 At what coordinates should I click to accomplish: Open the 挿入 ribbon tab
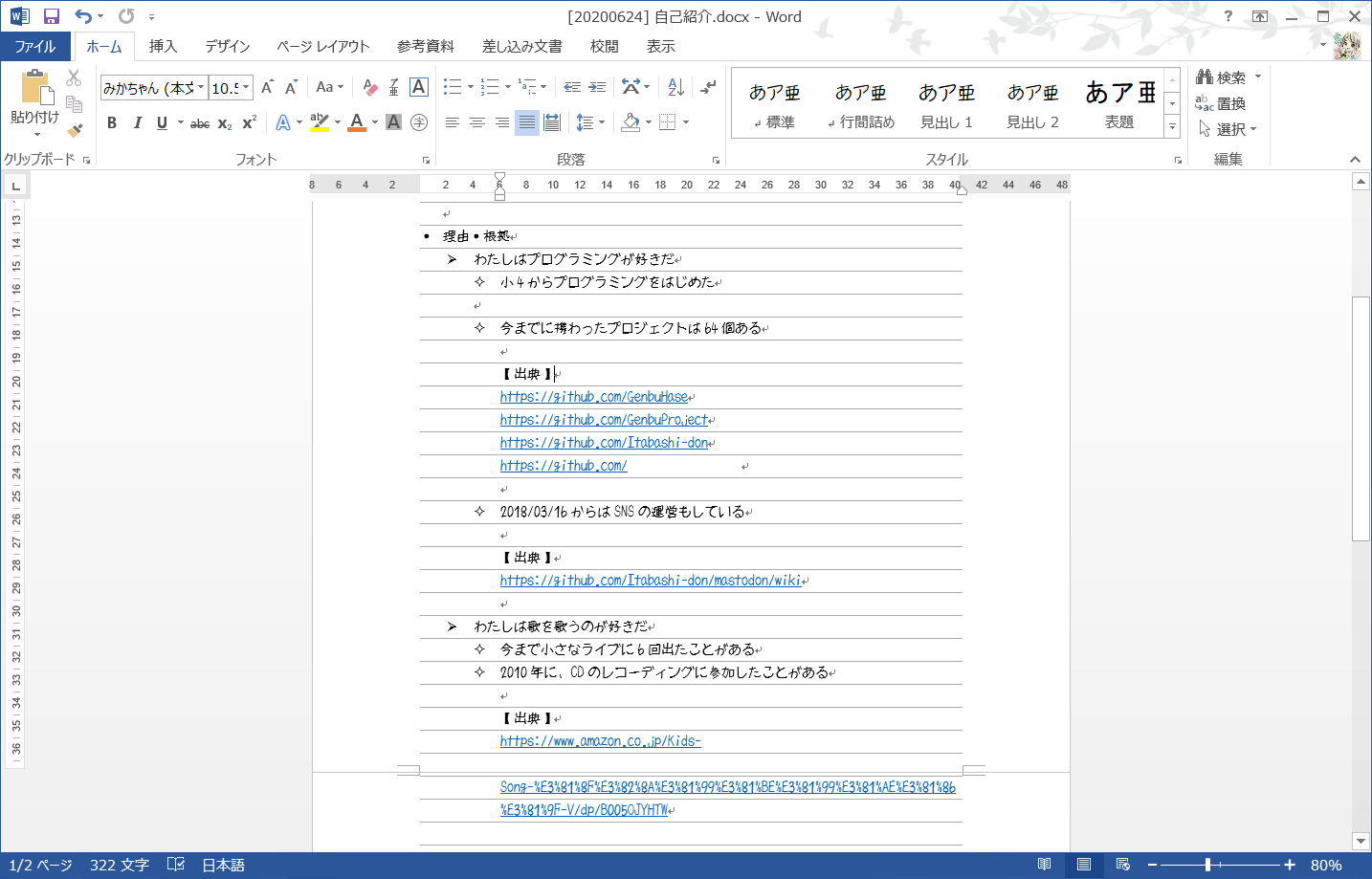pos(163,46)
